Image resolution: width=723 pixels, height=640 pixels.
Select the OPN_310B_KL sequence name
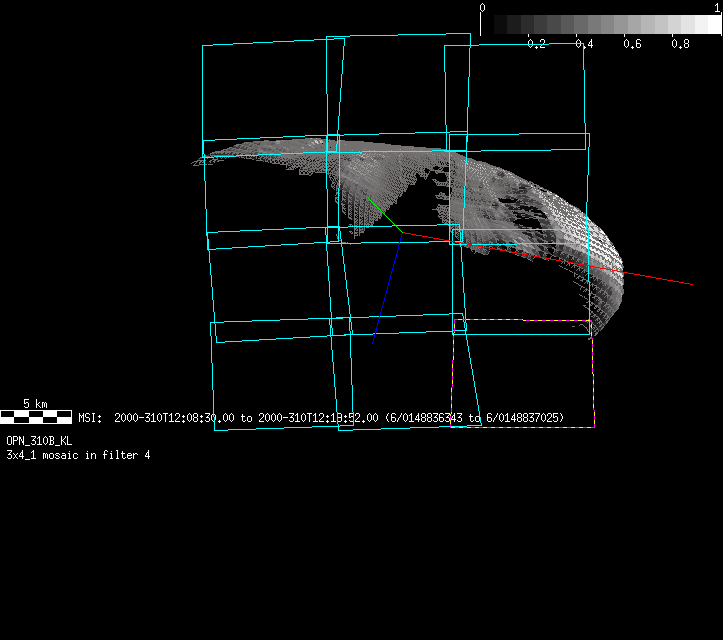[39, 440]
